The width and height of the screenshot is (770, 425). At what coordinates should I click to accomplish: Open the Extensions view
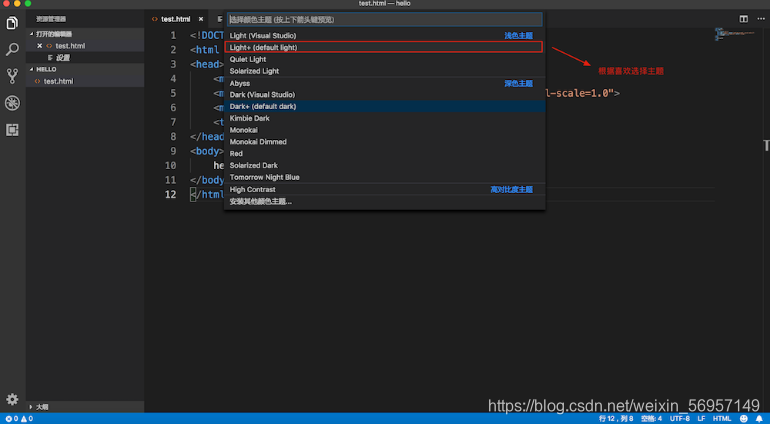[12, 130]
